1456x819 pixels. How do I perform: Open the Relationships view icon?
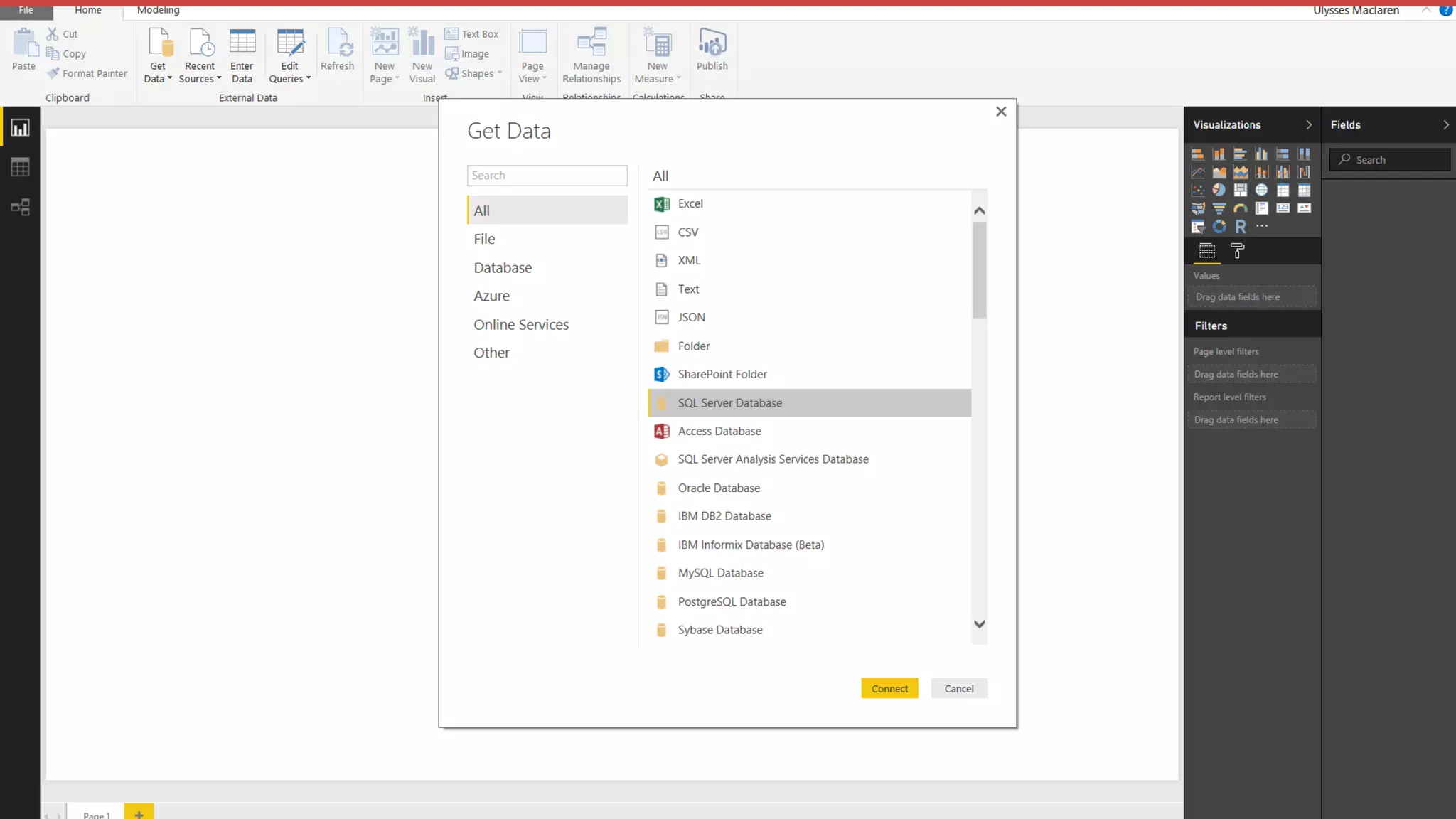tap(20, 207)
